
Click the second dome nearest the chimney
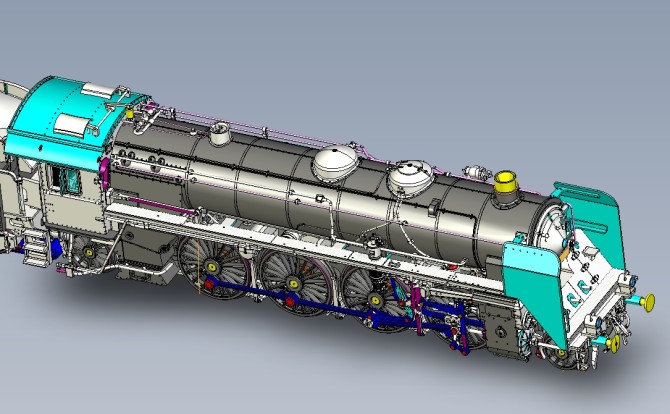tap(408, 177)
